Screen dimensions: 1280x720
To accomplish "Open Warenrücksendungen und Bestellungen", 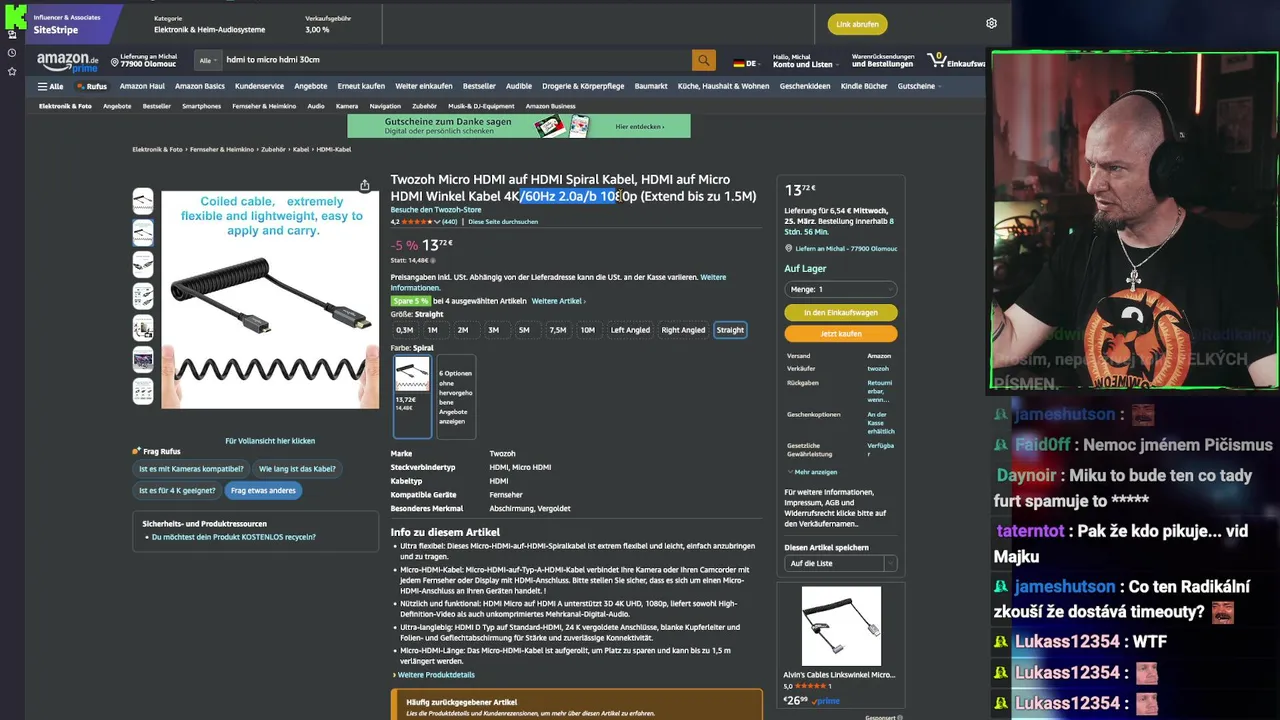I will (x=883, y=61).
